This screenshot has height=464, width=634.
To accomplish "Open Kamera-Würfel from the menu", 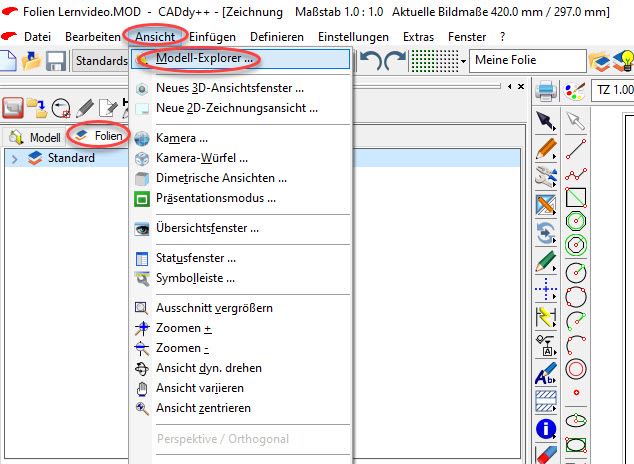I will coord(241,158).
